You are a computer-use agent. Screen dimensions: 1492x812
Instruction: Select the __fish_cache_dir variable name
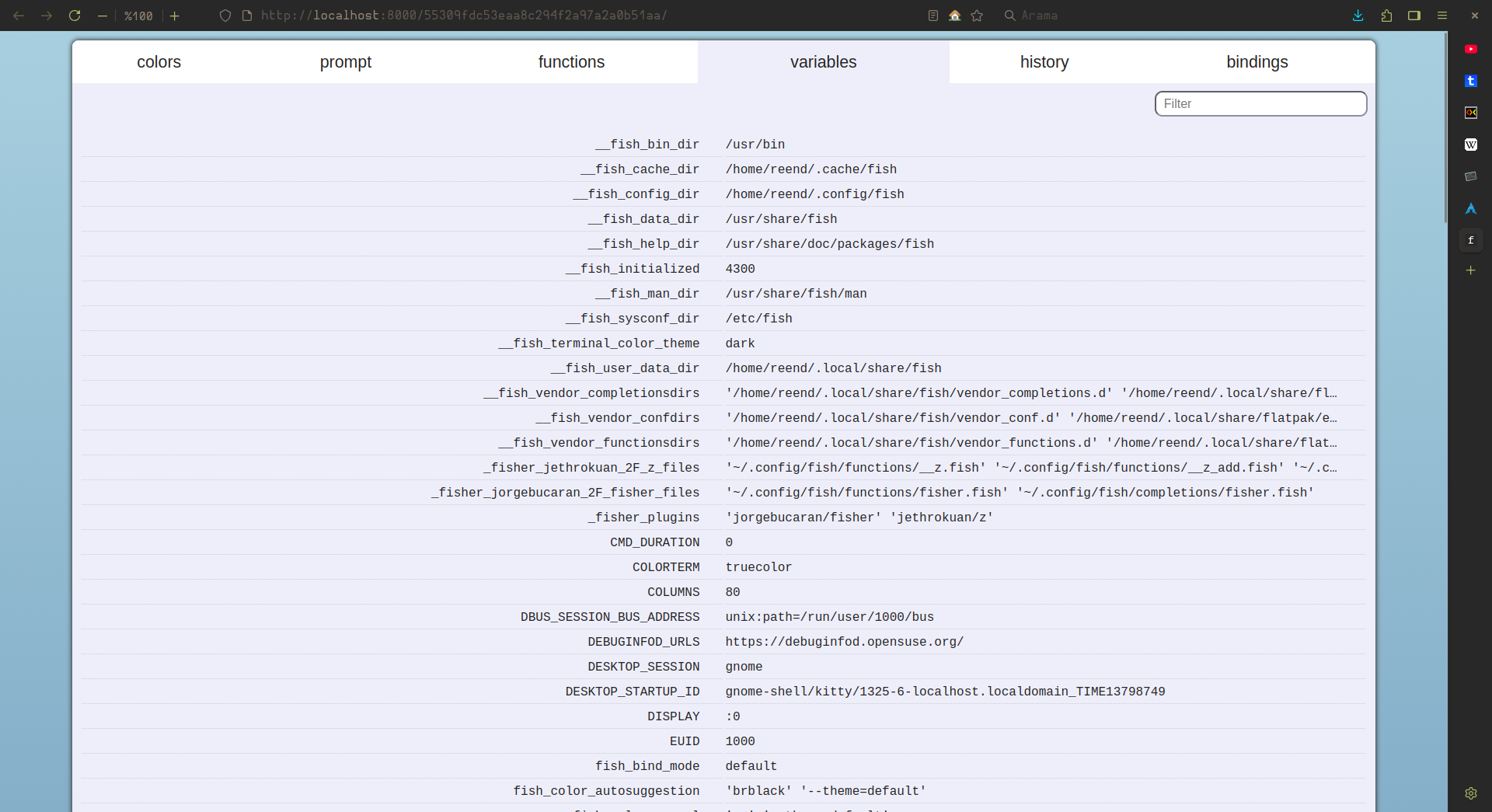tap(640, 169)
